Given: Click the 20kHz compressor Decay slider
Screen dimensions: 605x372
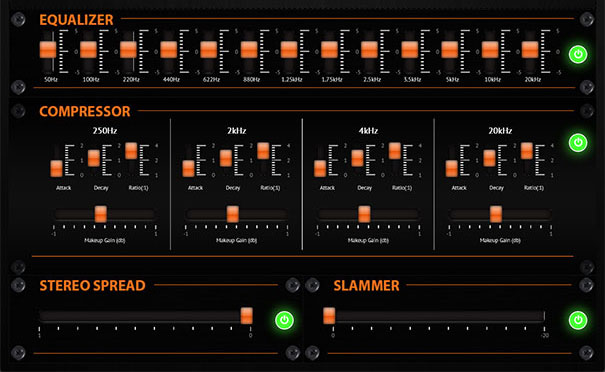Looking at the screenshot, I should (x=489, y=158).
